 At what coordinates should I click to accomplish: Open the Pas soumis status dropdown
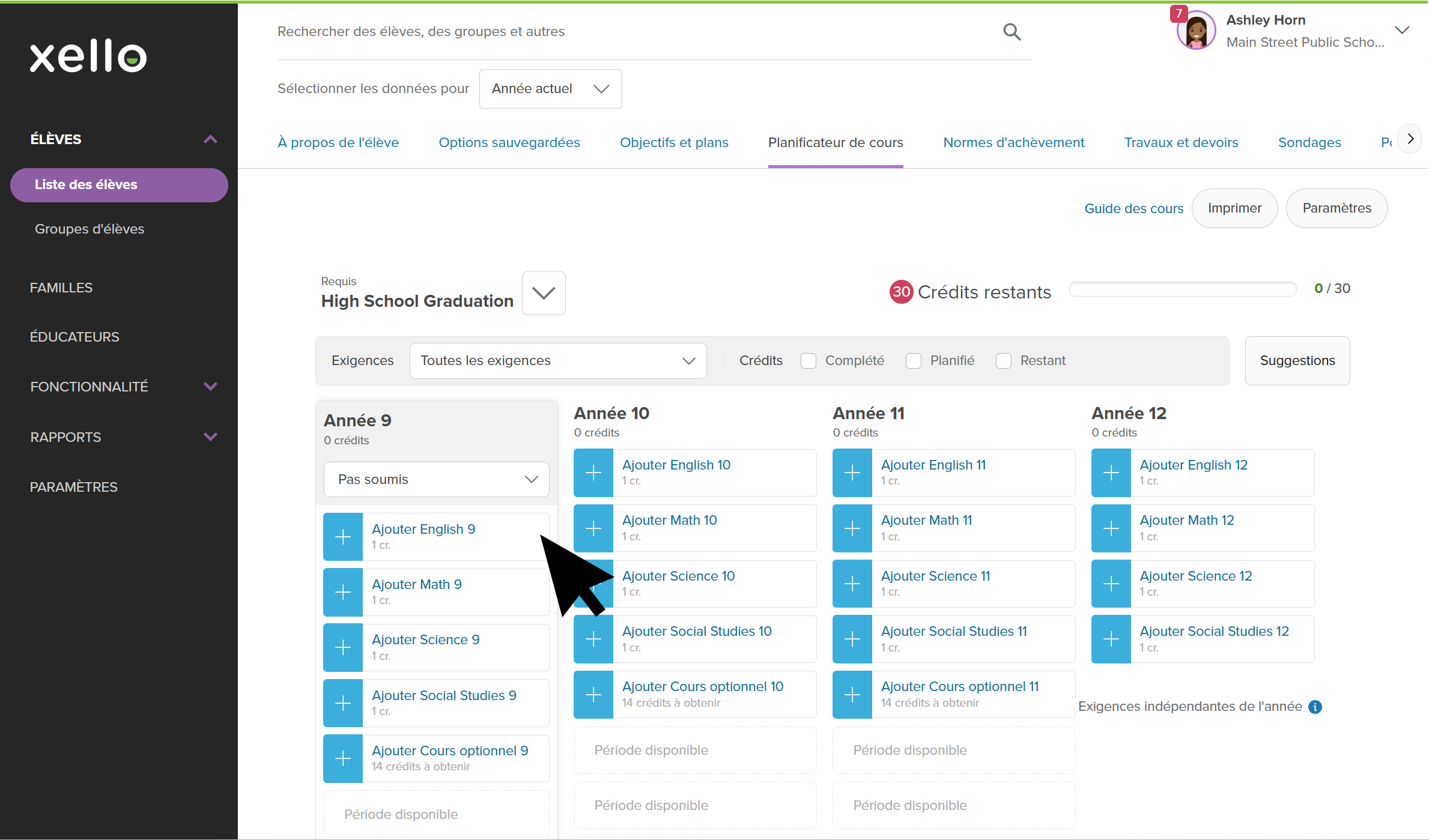[436, 479]
